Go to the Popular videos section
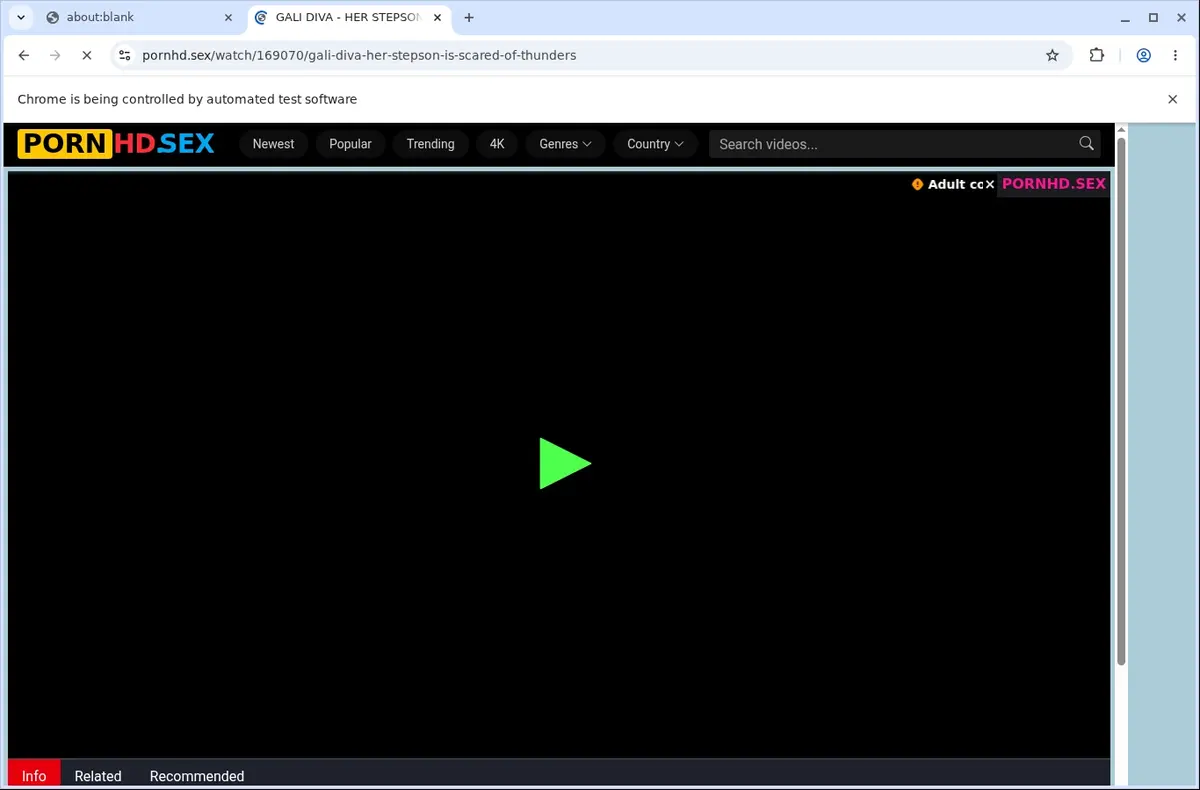 (x=350, y=144)
